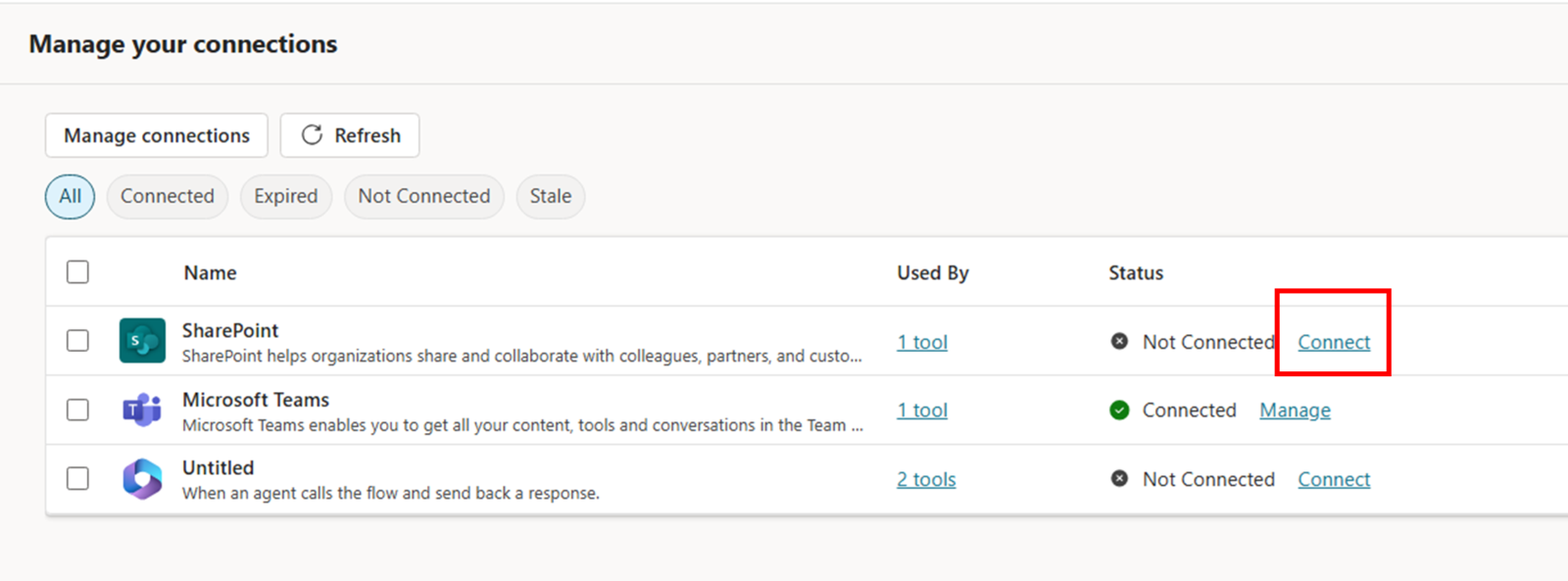Viewport: 1568px width, 581px height.
Task: Show Stale connections
Action: pyautogui.click(x=551, y=196)
